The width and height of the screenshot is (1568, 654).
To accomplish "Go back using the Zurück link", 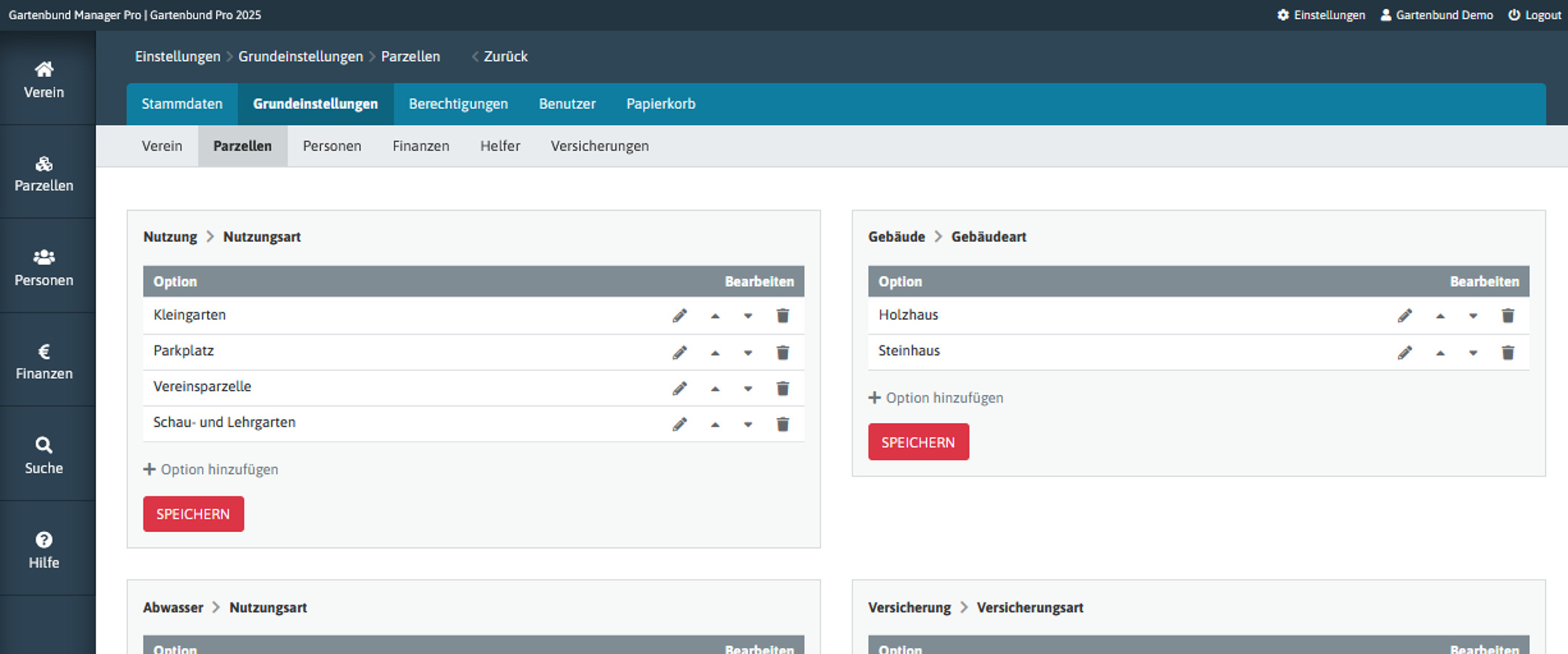I will point(505,56).
